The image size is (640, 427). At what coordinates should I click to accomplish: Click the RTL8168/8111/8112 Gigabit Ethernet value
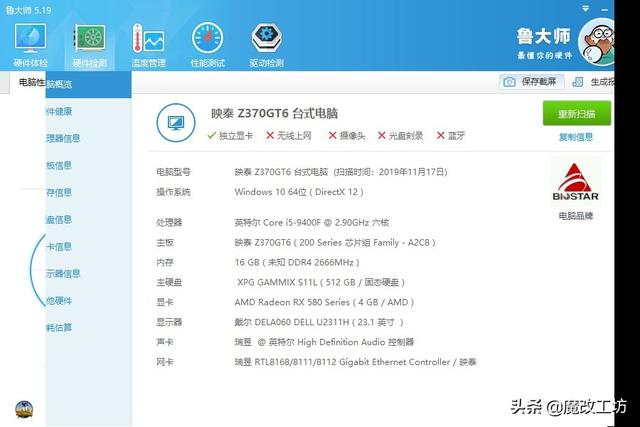355,362
